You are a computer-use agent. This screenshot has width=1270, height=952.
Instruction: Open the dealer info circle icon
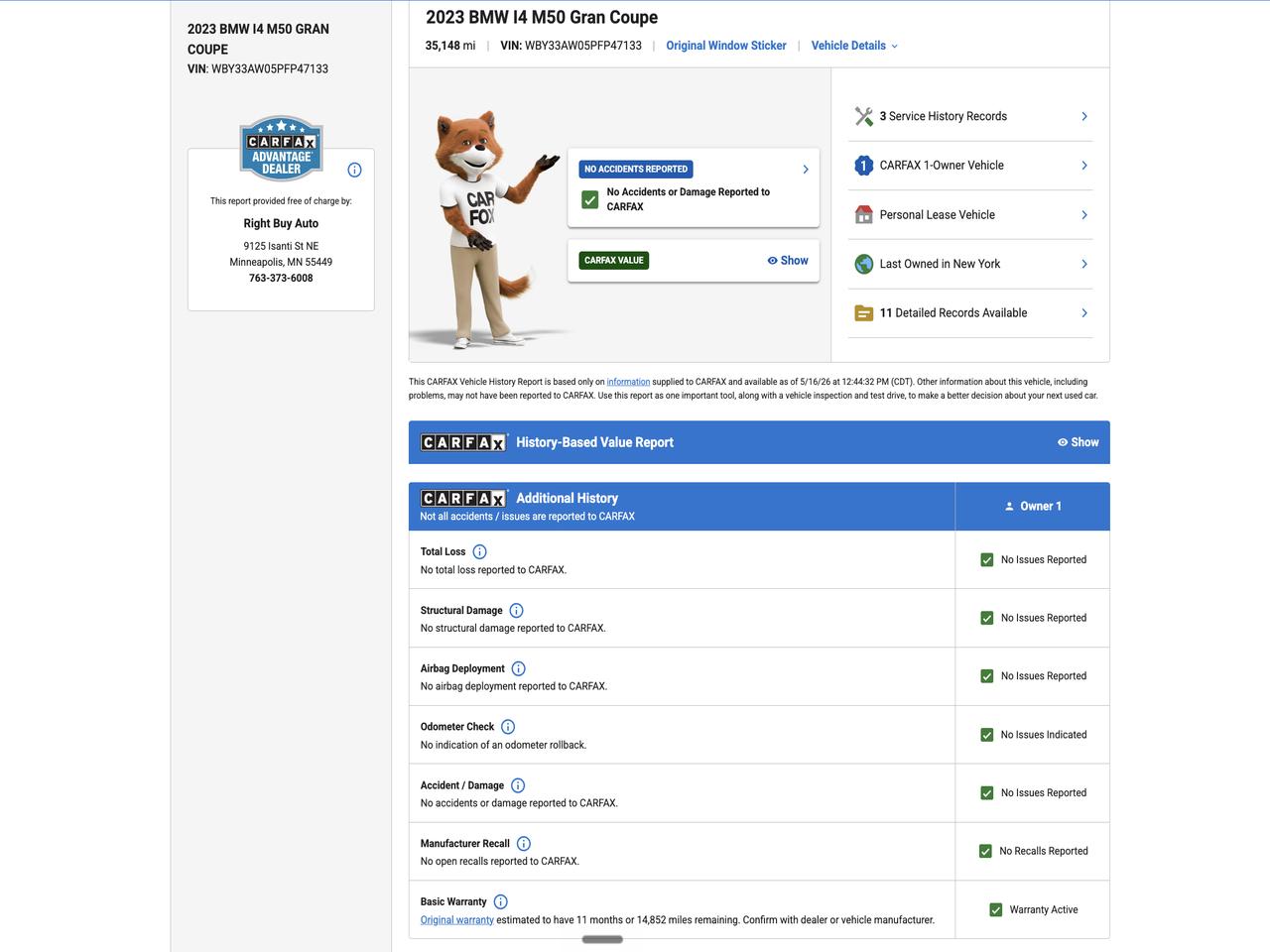tap(354, 170)
